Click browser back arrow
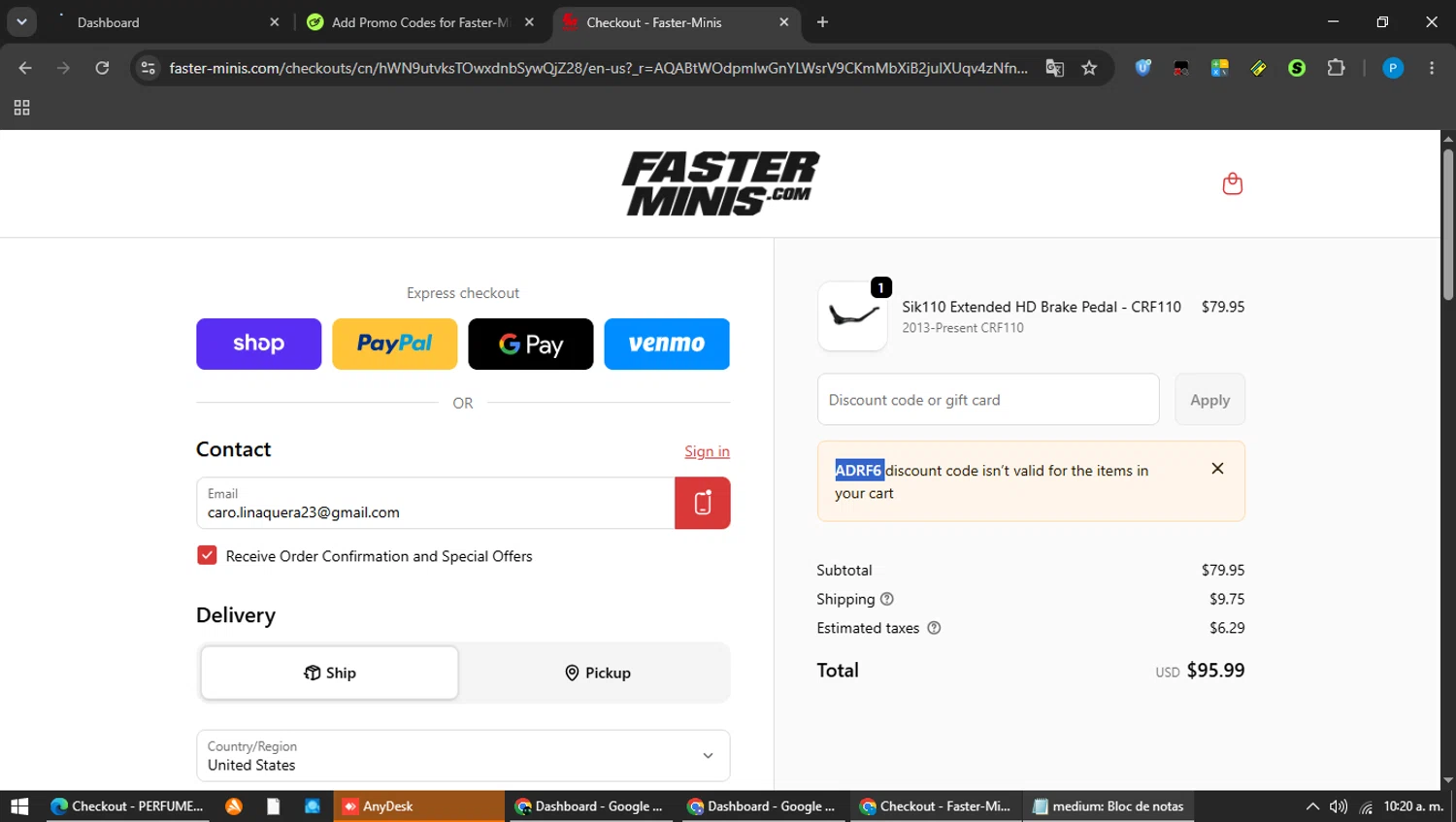The height and width of the screenshot is (822, 1456). pos(25,68)
